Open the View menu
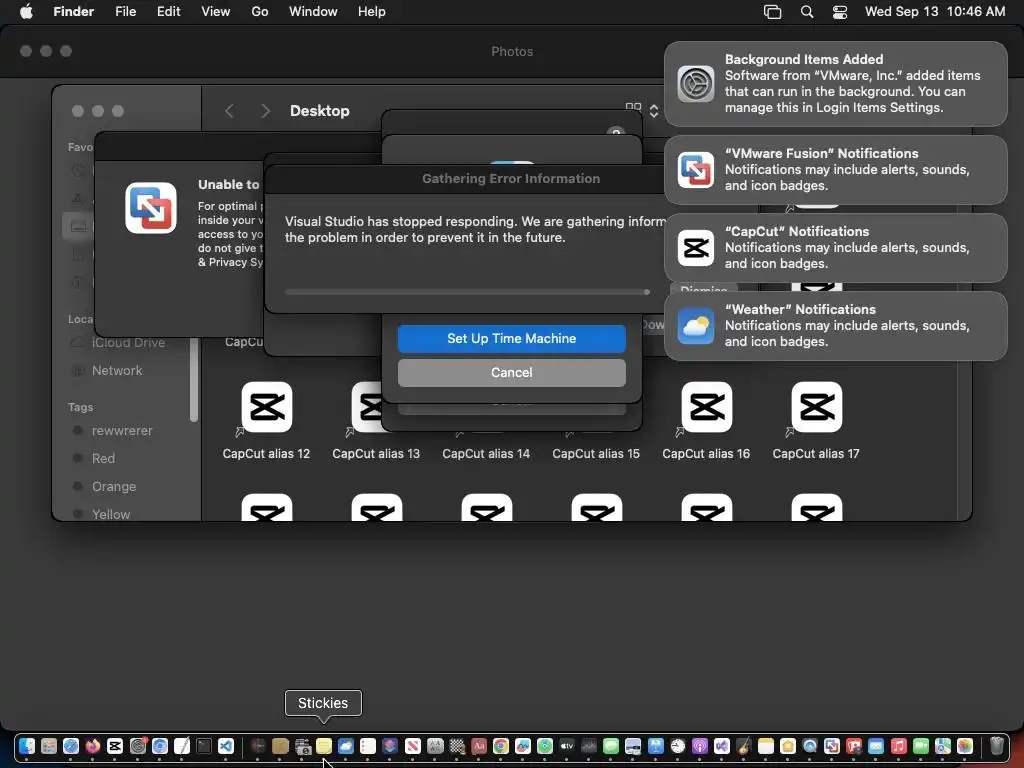Screen dimensions: 1024x768 pyautogui.click(x=216, y=12)
